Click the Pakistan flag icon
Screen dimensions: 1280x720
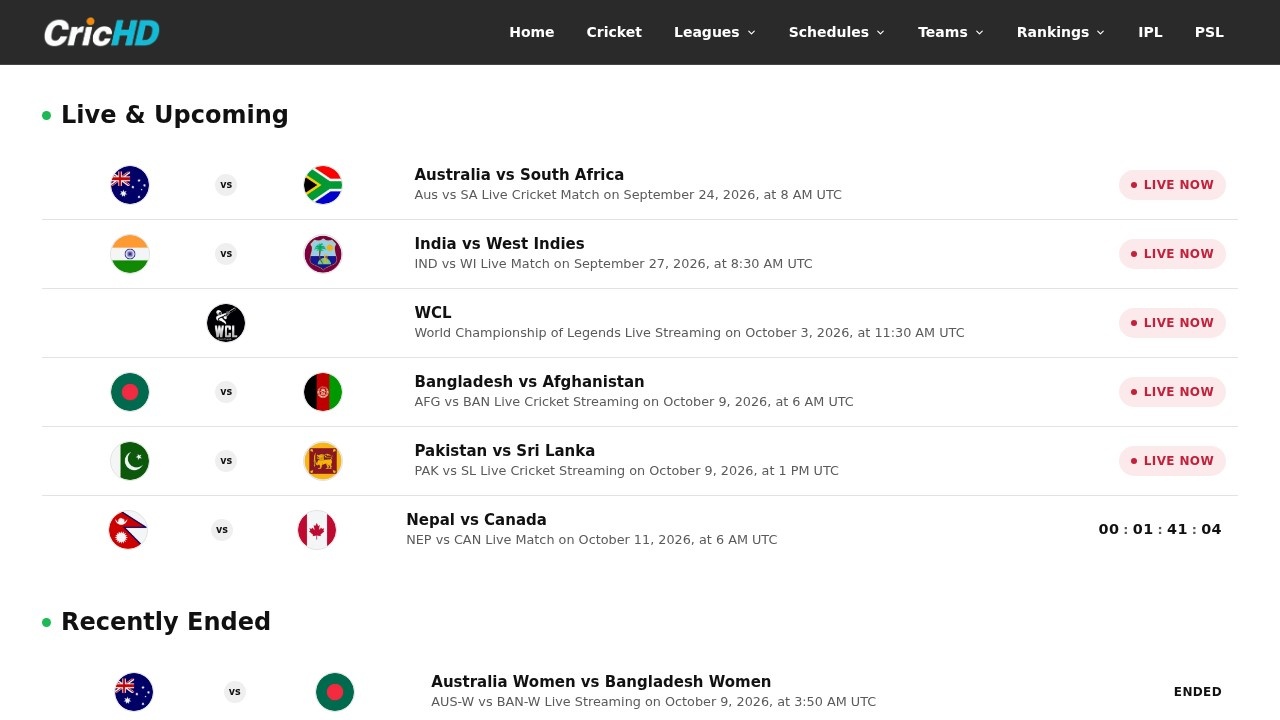tap(130, 461)
